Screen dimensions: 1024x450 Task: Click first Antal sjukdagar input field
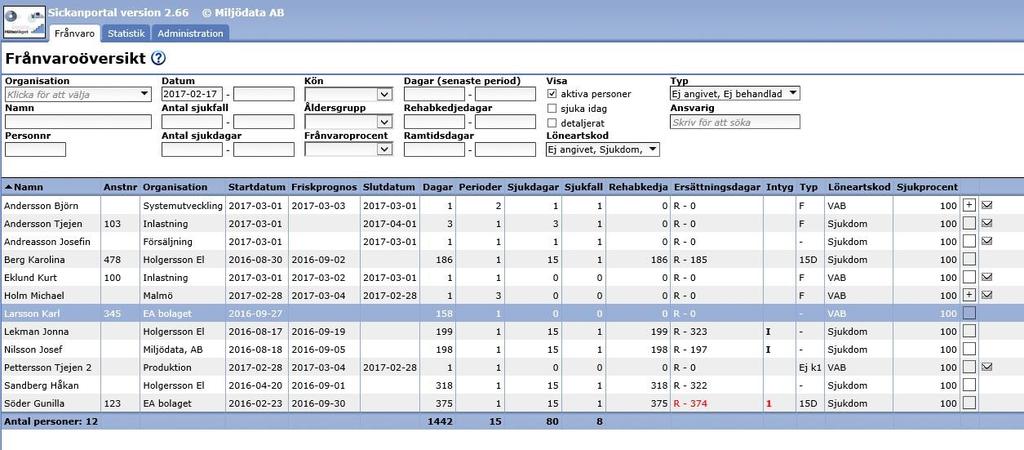click(x=192, y=150)
